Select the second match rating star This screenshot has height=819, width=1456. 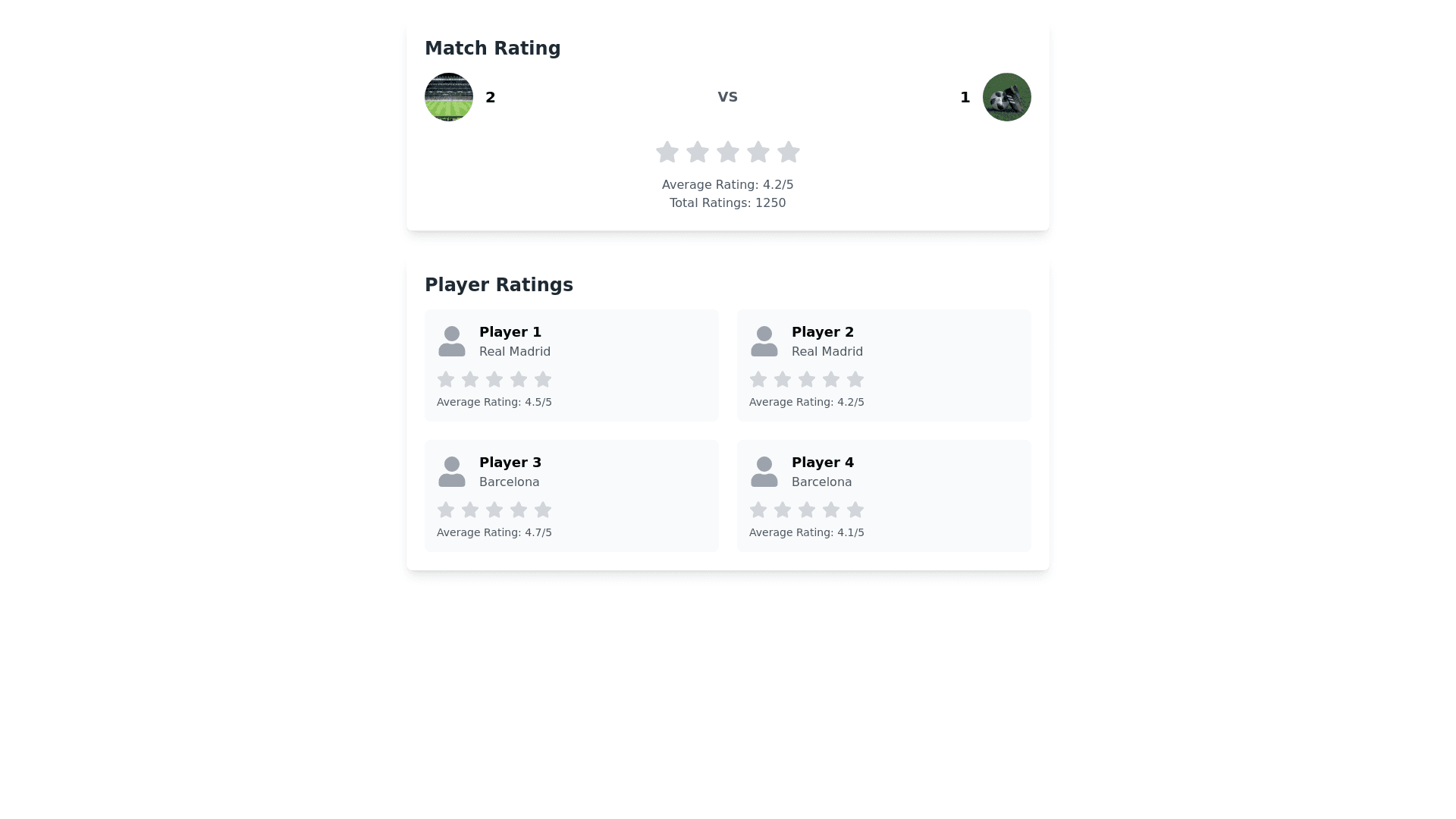click(698, 152)
